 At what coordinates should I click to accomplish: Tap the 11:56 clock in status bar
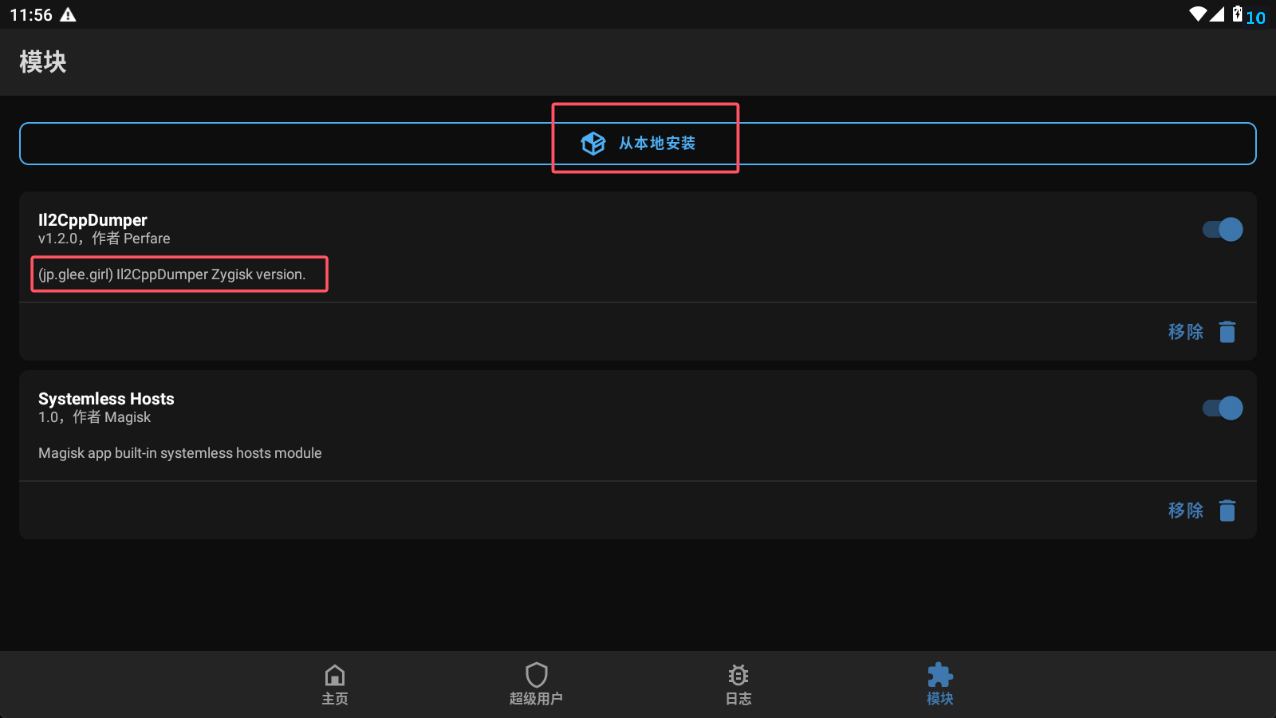(x=29, y=15)
